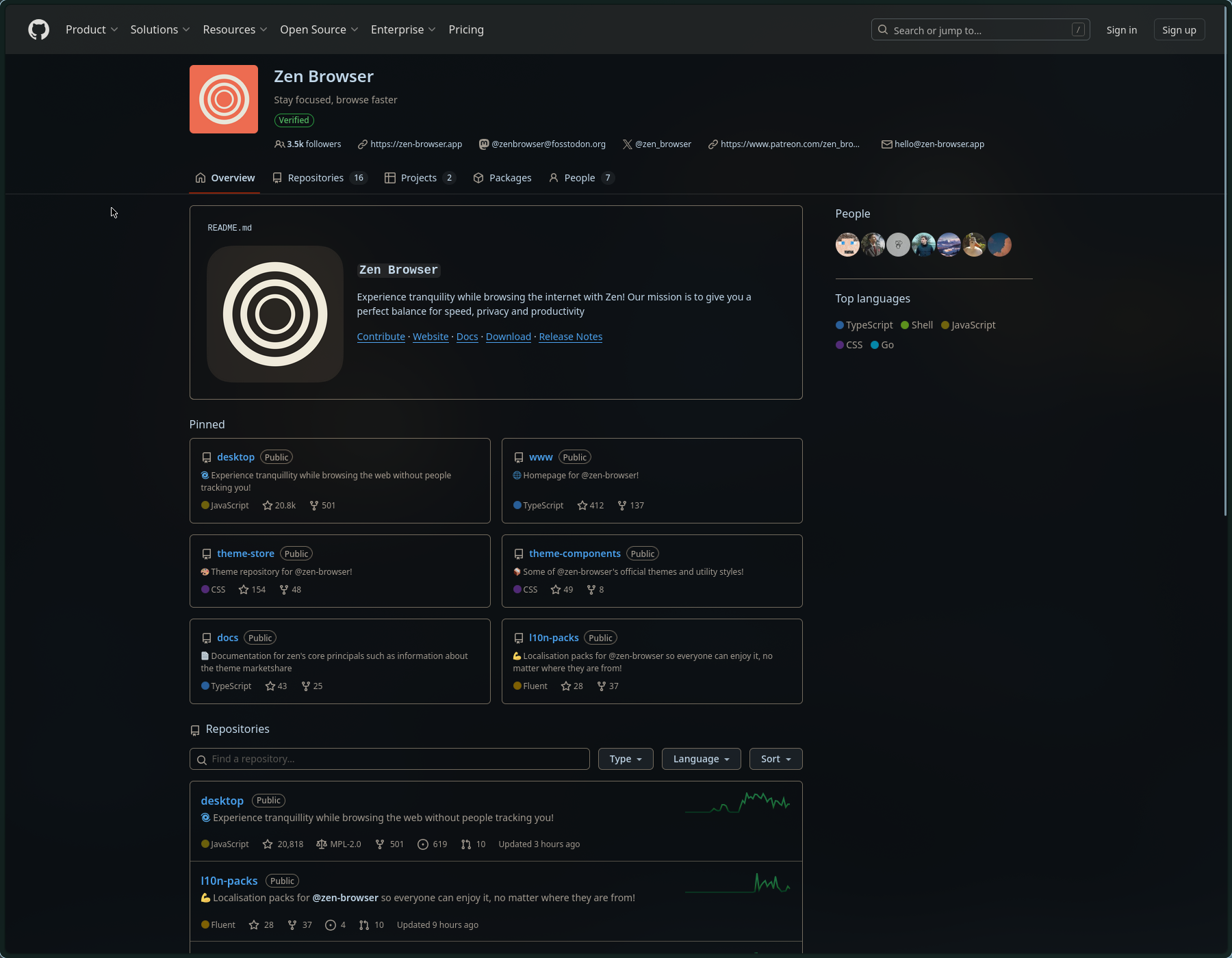This screenshot has height=958, width=1232.
Task: Filter by Shell in Top languages
Action: (x=917, y=325)
